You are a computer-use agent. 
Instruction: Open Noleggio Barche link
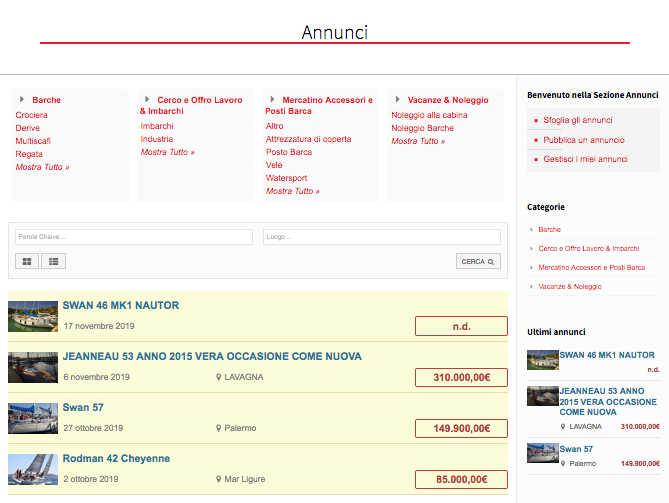[422, 128]
